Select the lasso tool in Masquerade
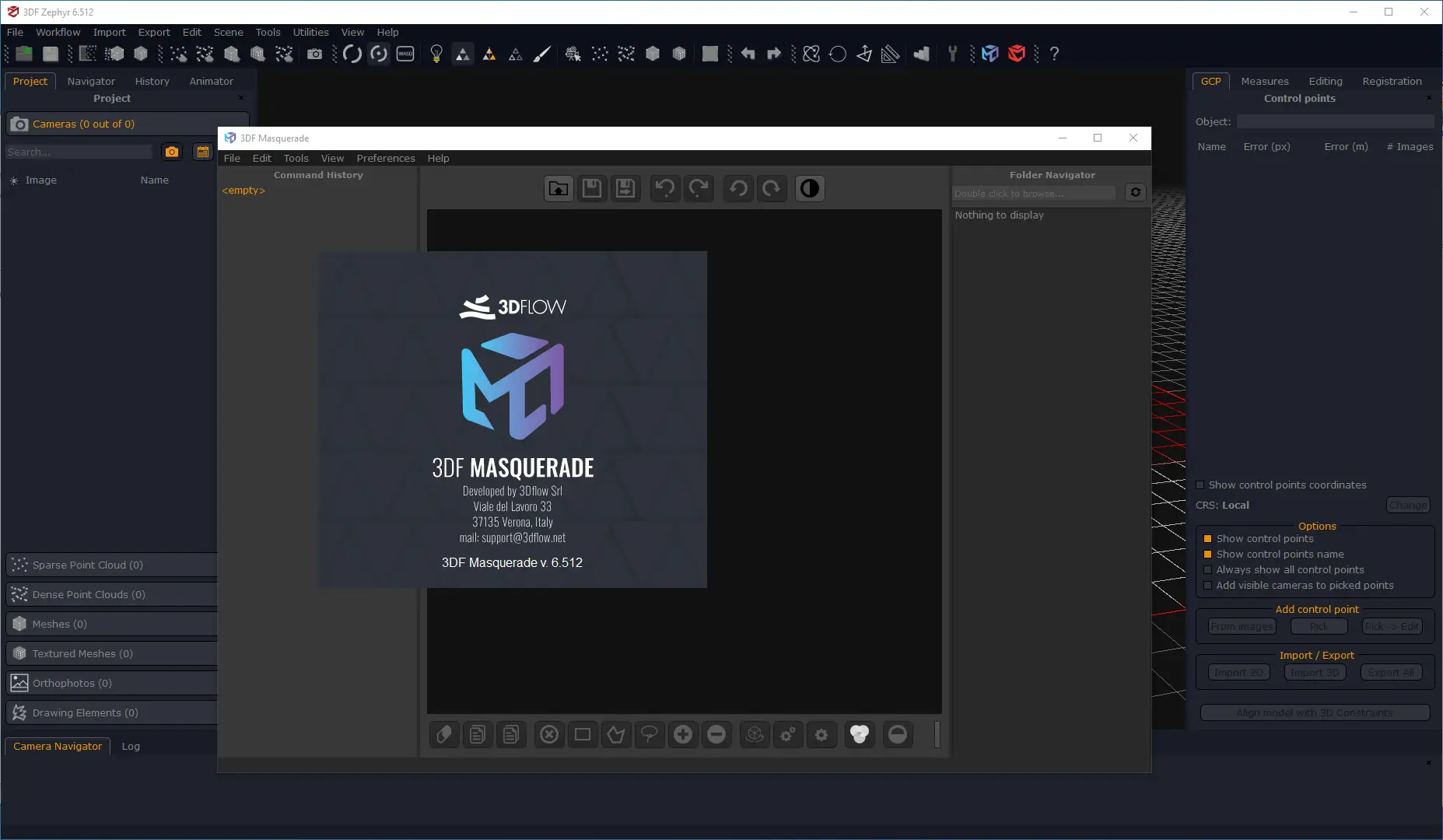Viewport: 1443px width, 840px height. [x=649, y=734]
